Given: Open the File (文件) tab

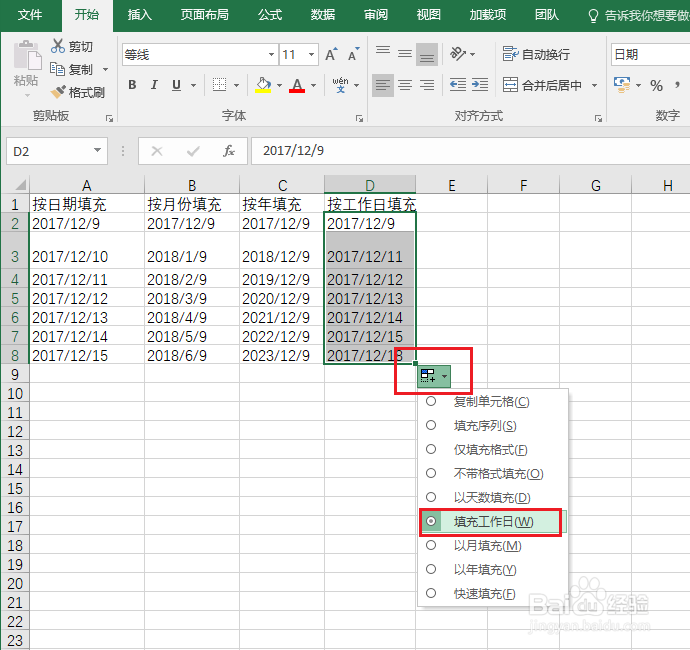Looking at the screenshot, I should (30, 15).
